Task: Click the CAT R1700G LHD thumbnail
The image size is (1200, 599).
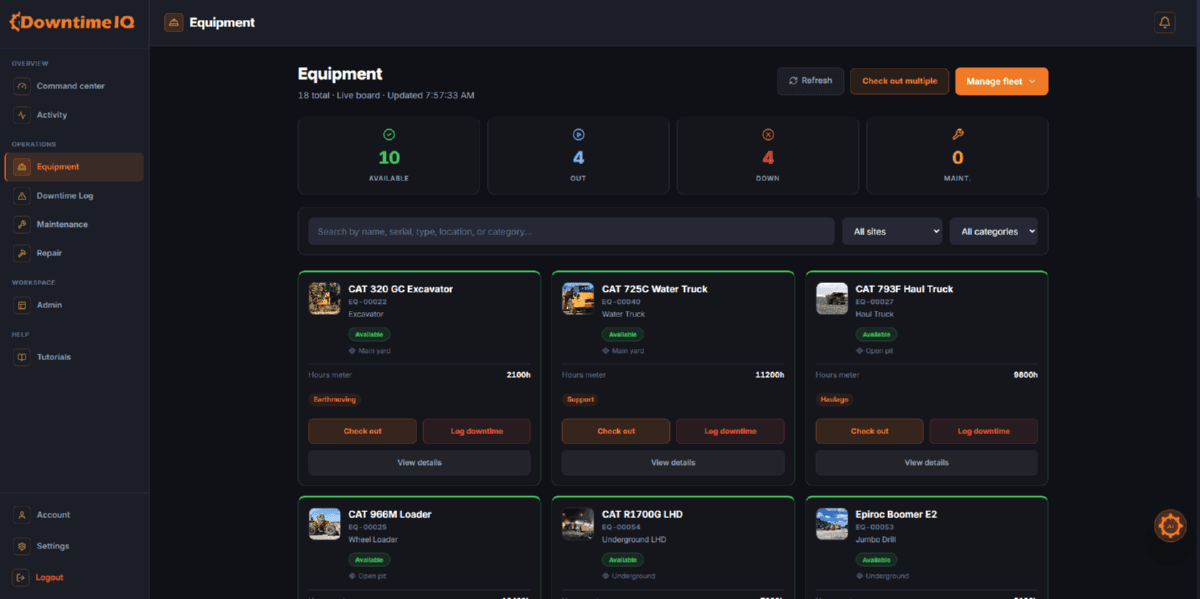Action: (578, 524)
